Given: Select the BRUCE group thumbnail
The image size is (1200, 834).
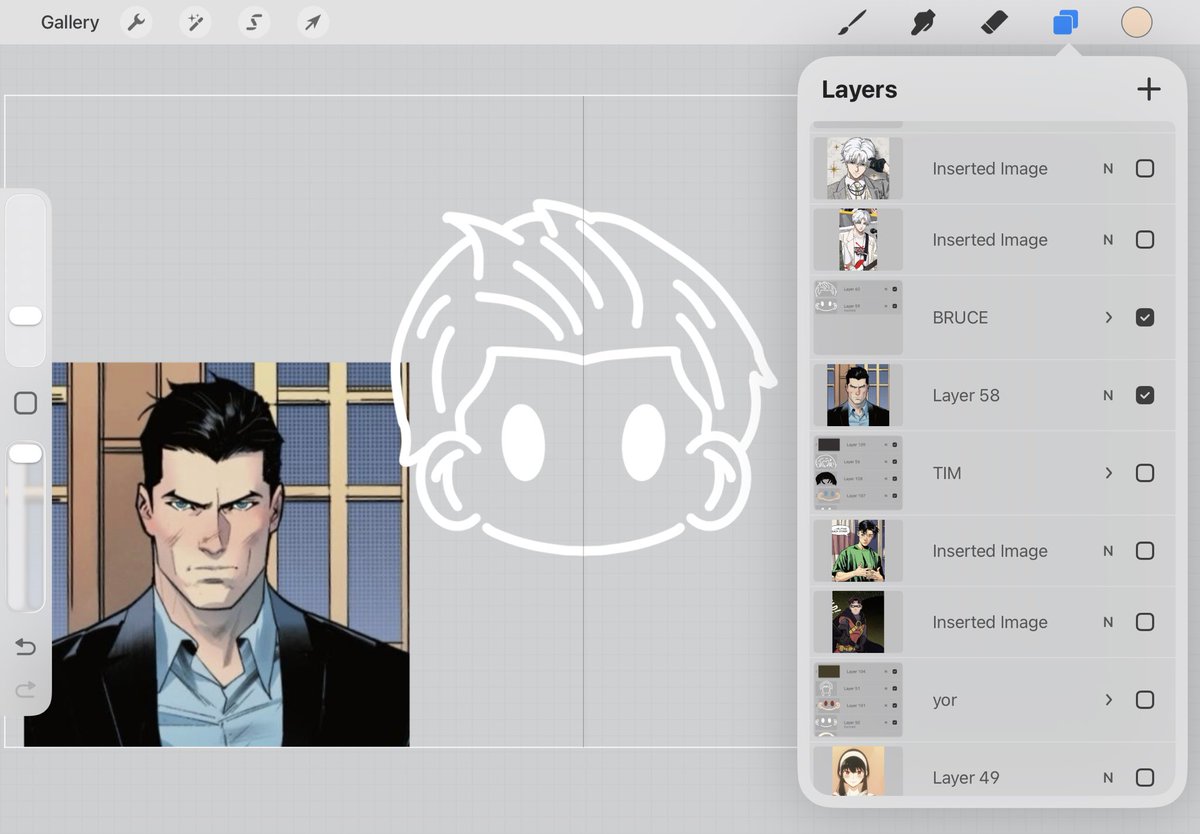Looking at the screenshot, I should tap(858, 317).
